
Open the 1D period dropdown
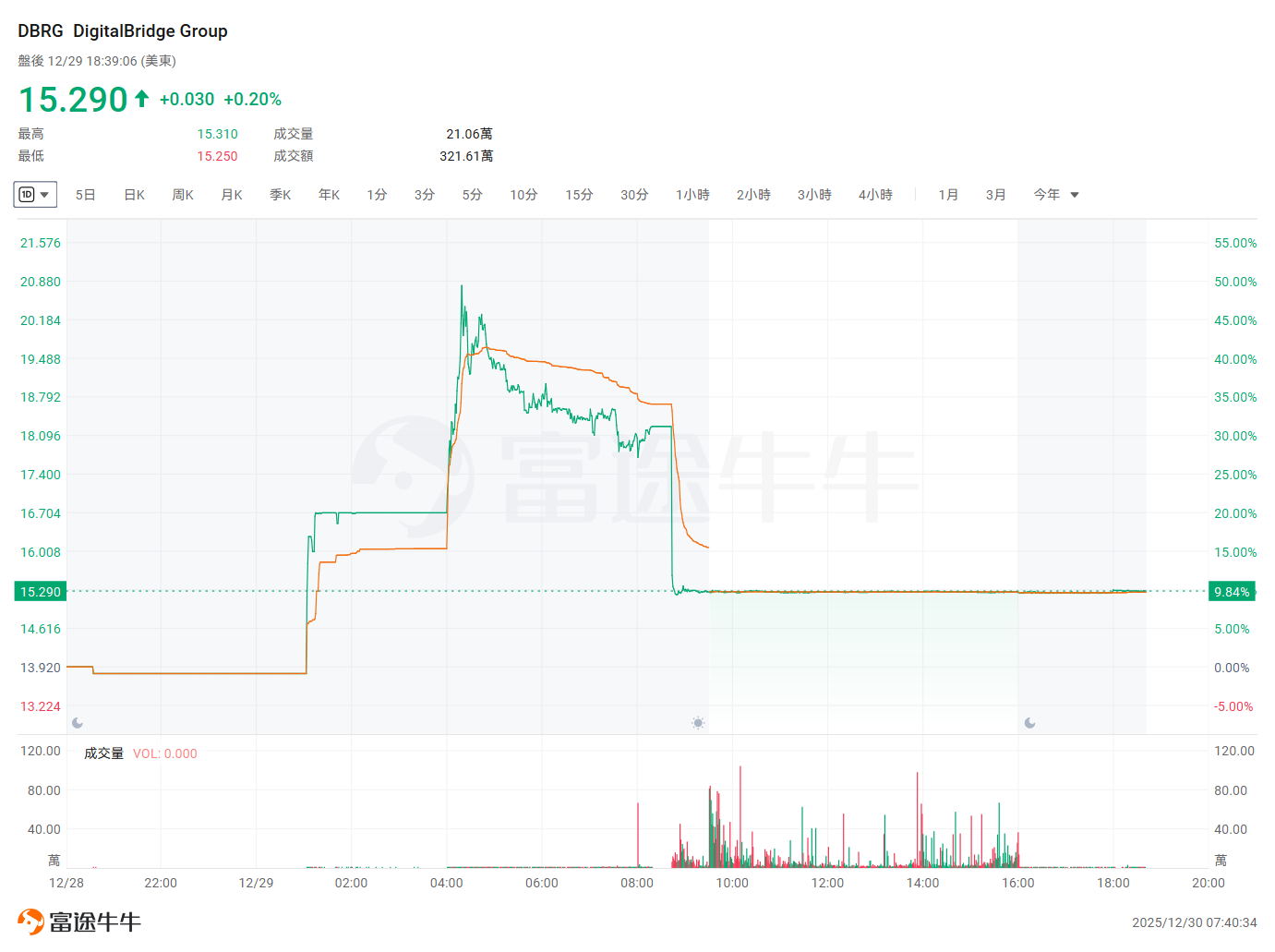point(35,195)
